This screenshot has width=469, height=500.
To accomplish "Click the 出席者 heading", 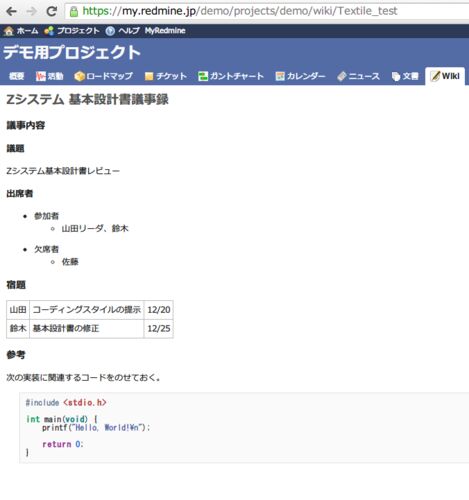I will point(20,194).
